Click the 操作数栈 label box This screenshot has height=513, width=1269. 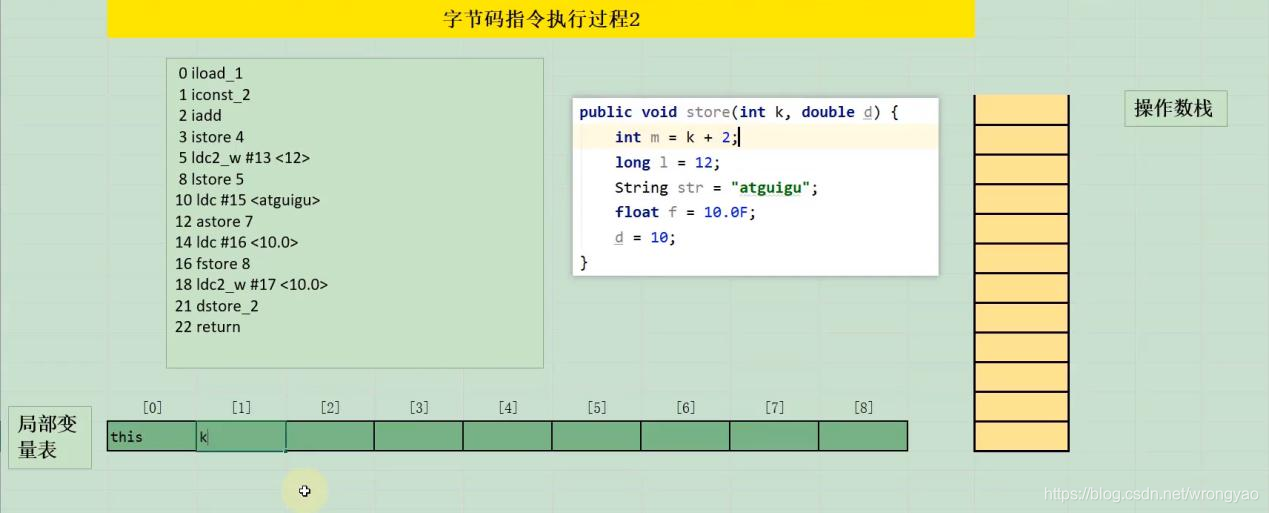pos(1175,108)
